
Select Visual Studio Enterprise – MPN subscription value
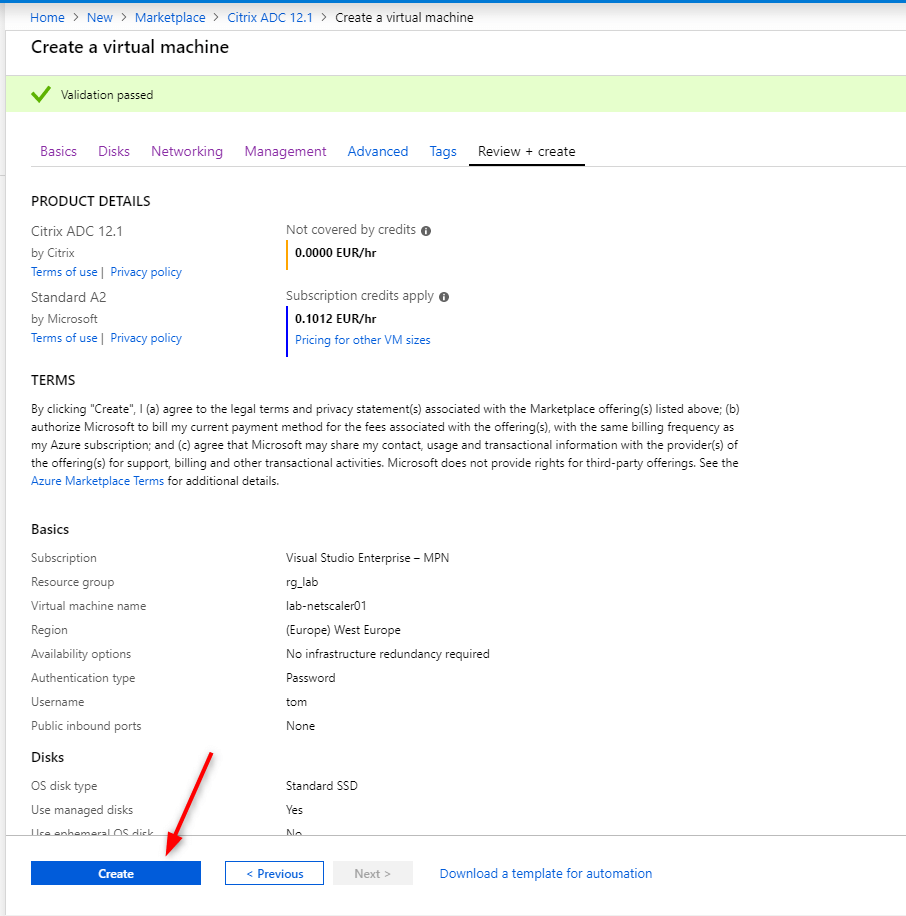[x=367, y=558]
